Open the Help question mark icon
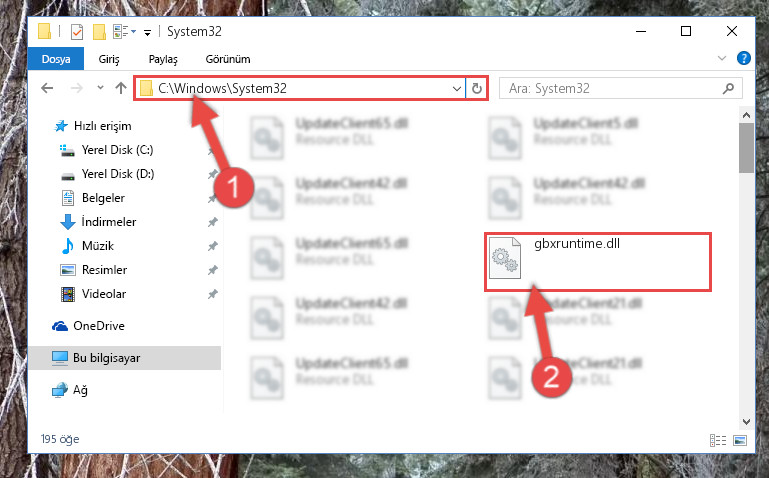Image resolution: width=769 pixels, height=478 pixels. click(x=743, y=58)
